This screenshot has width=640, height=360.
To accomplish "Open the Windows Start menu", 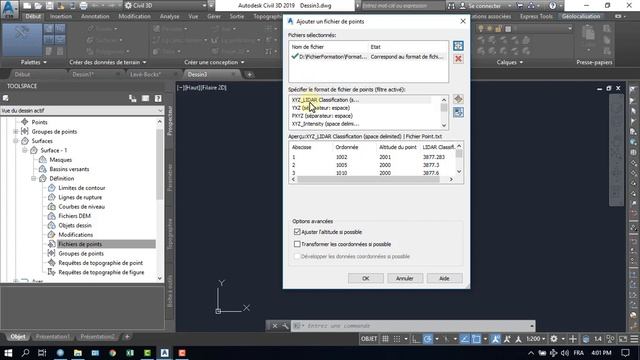I will coord(8,353).
